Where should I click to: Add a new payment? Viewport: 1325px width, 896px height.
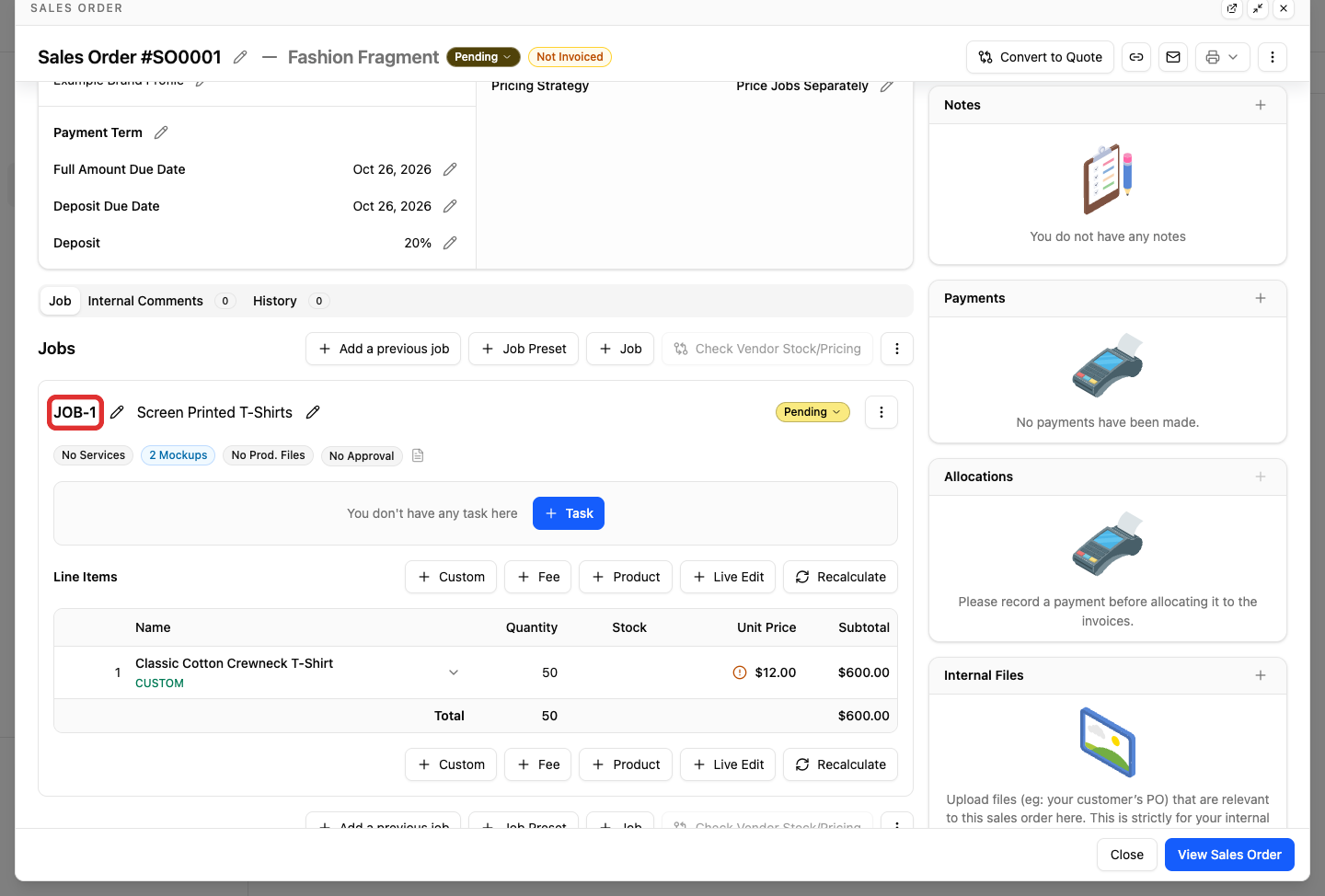coord(1261,298)
